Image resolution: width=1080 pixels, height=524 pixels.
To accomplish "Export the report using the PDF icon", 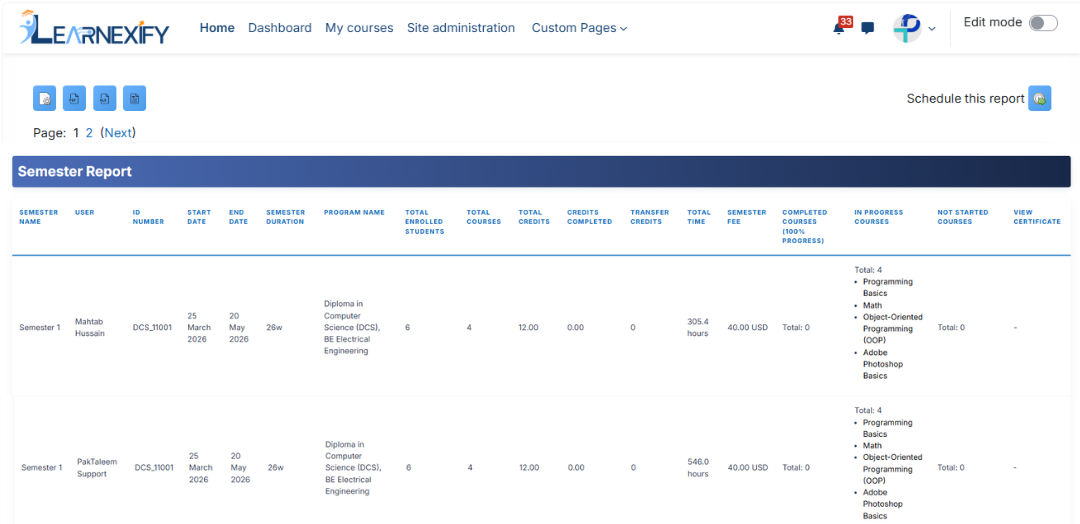I will click(74, 98).
